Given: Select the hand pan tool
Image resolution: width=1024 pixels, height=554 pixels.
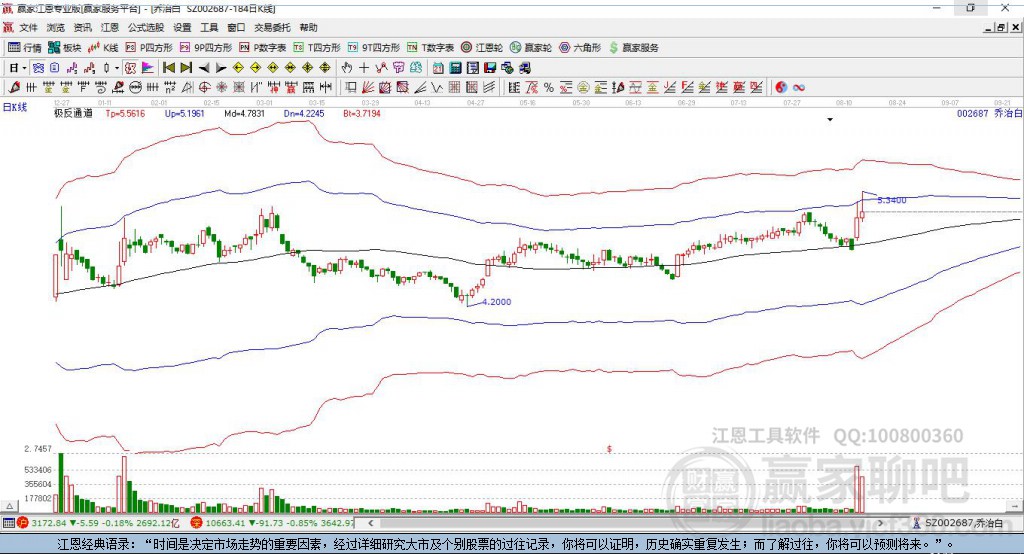Looking at the screenshot, I should 346,68.
